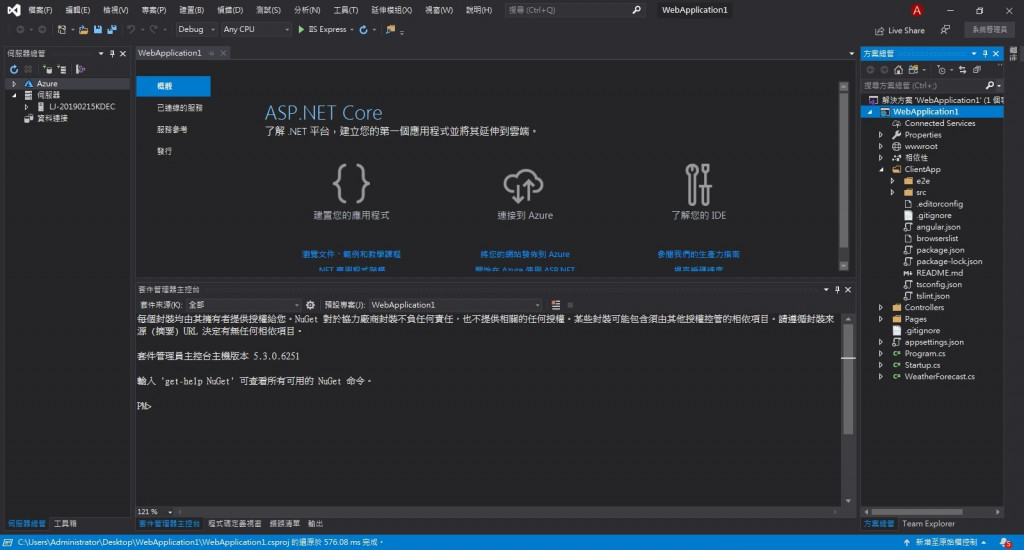1024x550 pixels.
Task: Refresh the Server Explorer panel
Action: coord(14,69)
